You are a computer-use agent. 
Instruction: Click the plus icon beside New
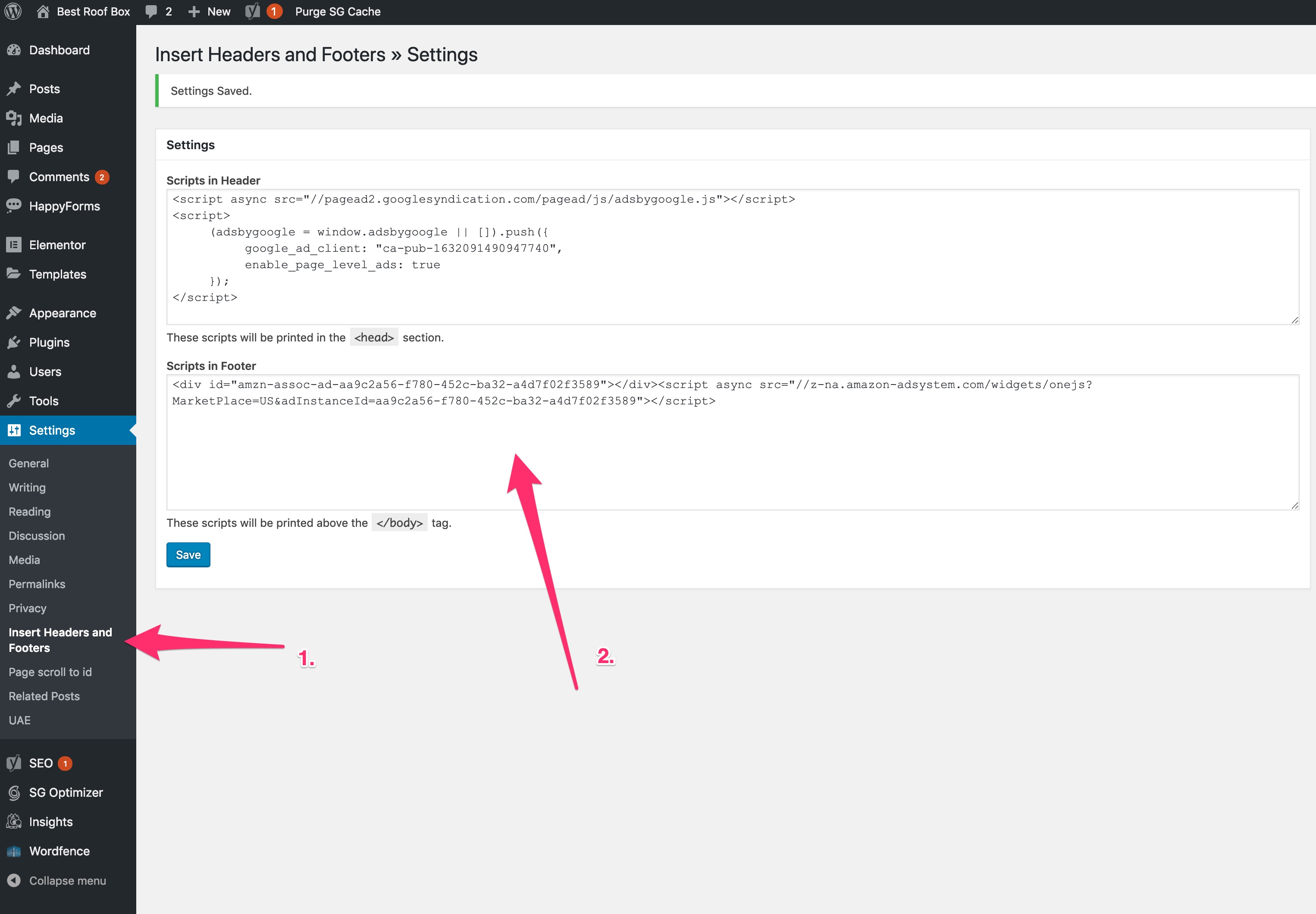pos(194,12)
